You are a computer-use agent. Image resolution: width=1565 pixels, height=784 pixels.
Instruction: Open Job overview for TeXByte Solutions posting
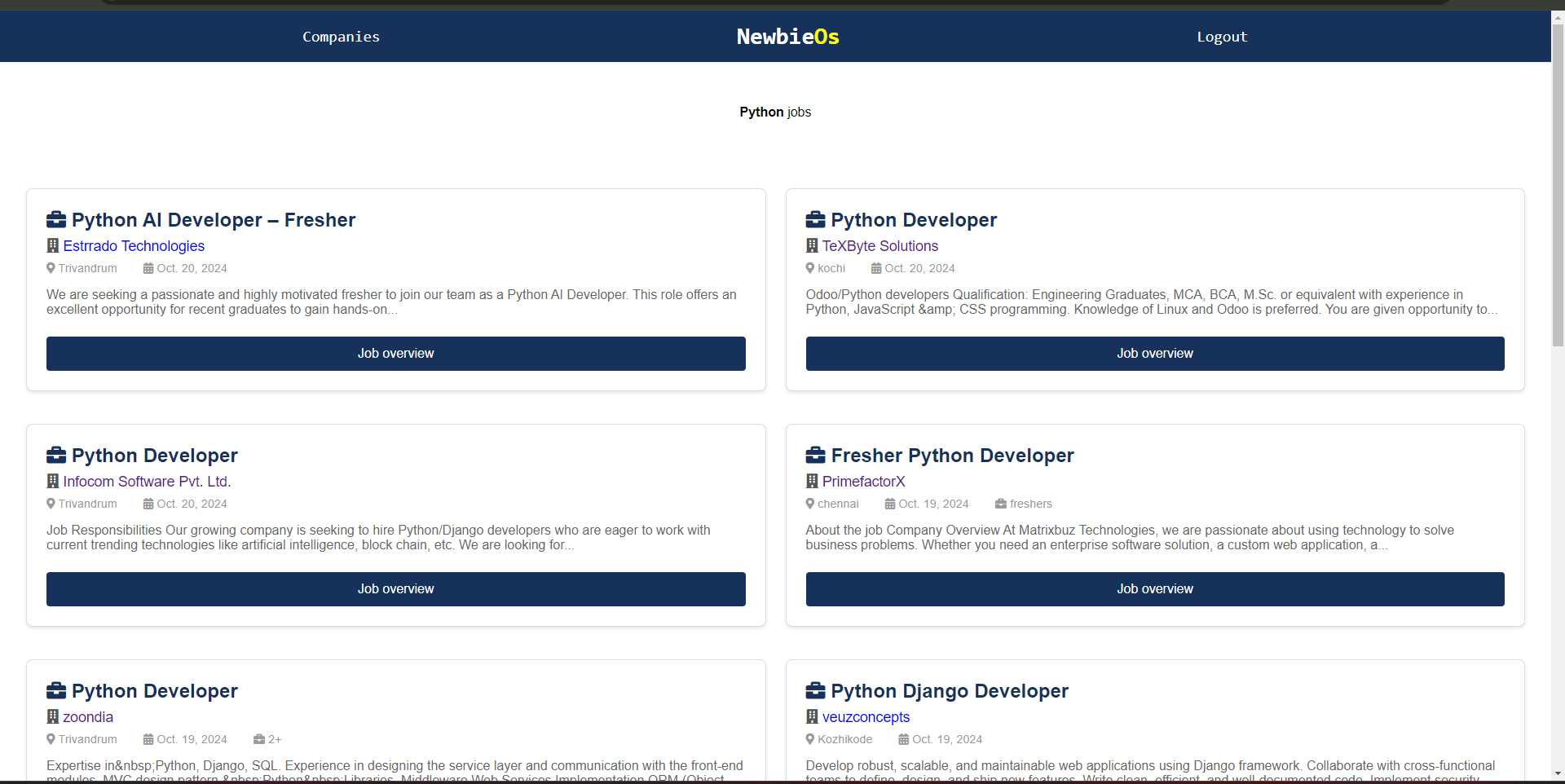point(1154,354)
